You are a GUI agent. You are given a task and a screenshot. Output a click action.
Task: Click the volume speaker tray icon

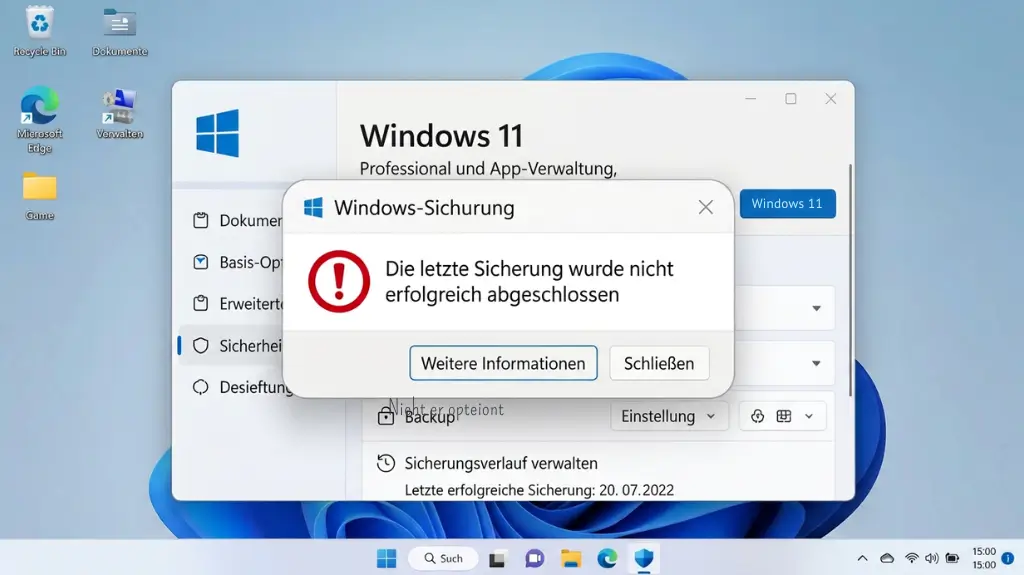pos(932,559)
